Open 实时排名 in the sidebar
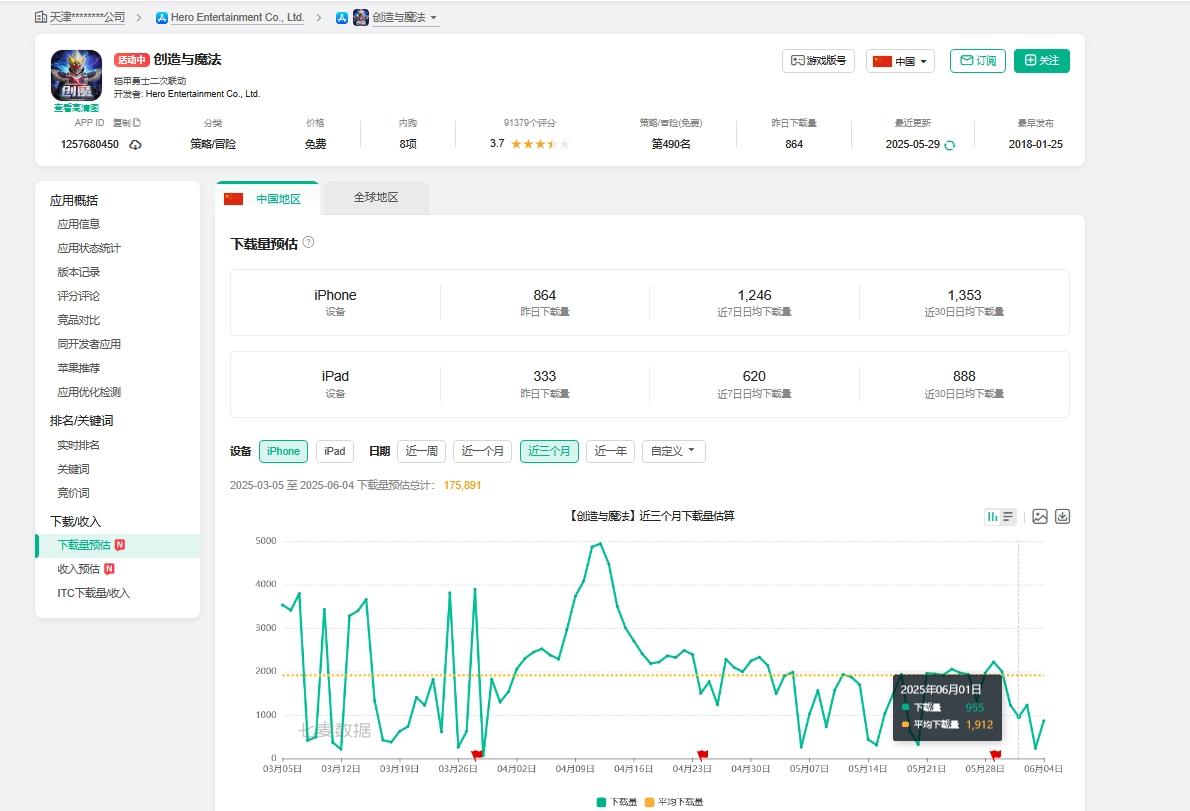This screenshot has height=811, width=1190. pyautogui.click(x=79, y=445)
